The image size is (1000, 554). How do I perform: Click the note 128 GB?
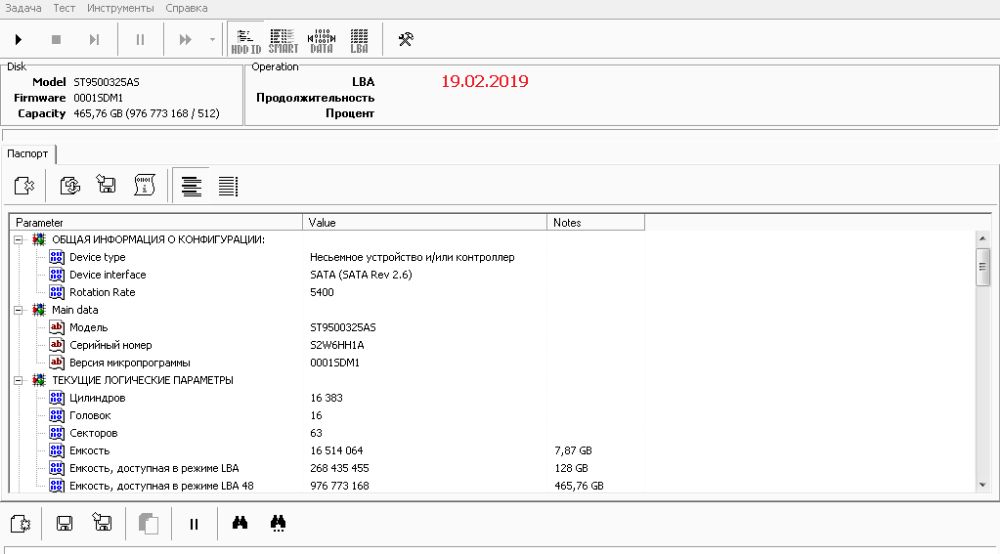tap(571, 468)
